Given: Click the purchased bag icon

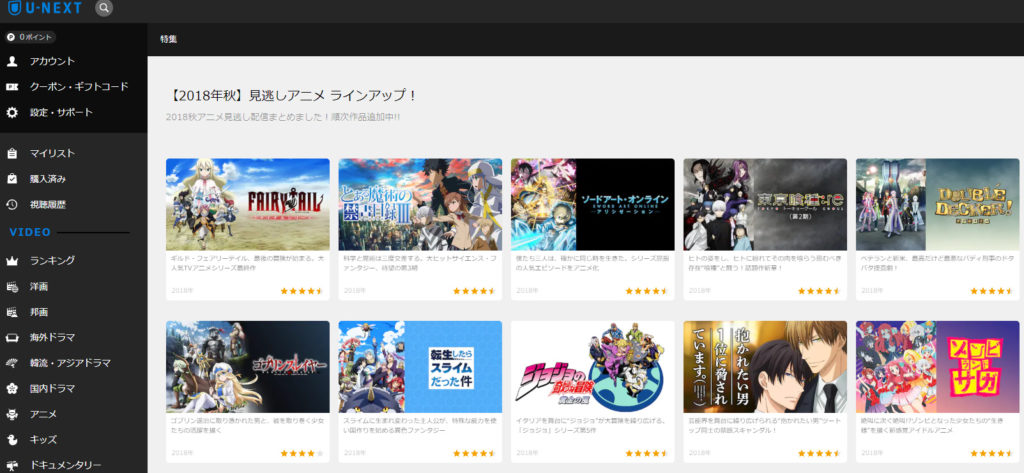Looking at the screenshot, I should click(12, 179).
